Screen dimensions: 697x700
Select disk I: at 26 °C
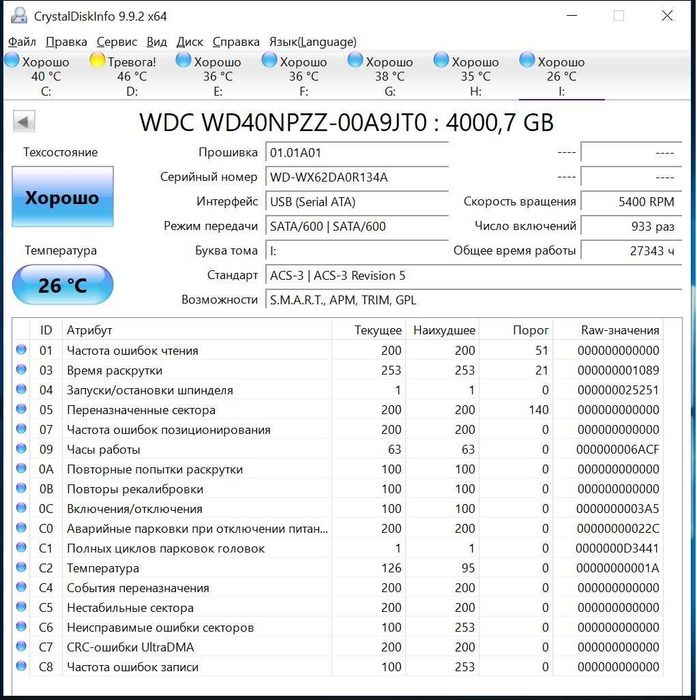[x=561, y=76]
